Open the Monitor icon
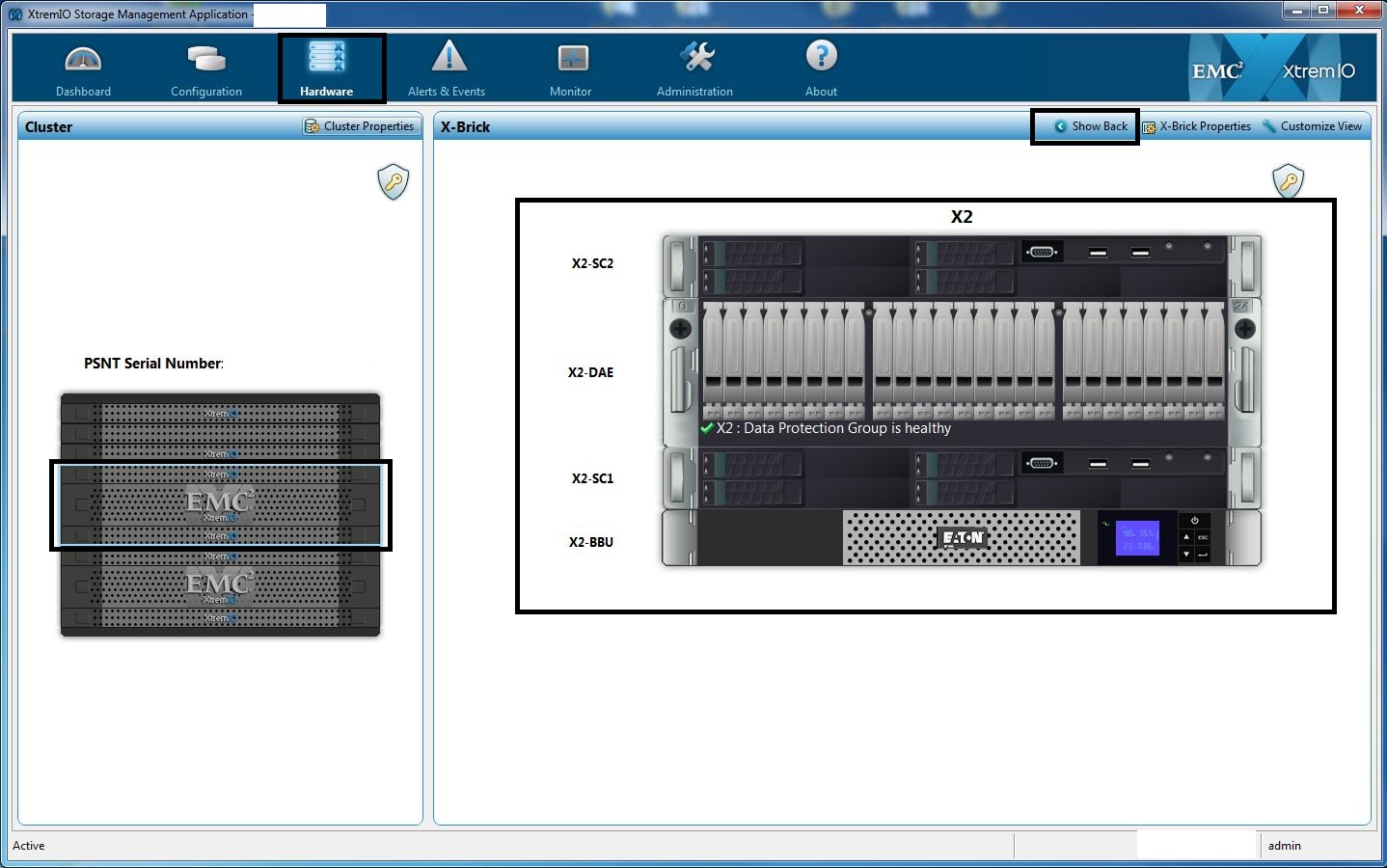This screenshot has height=868, width=1387. point(572,59)
